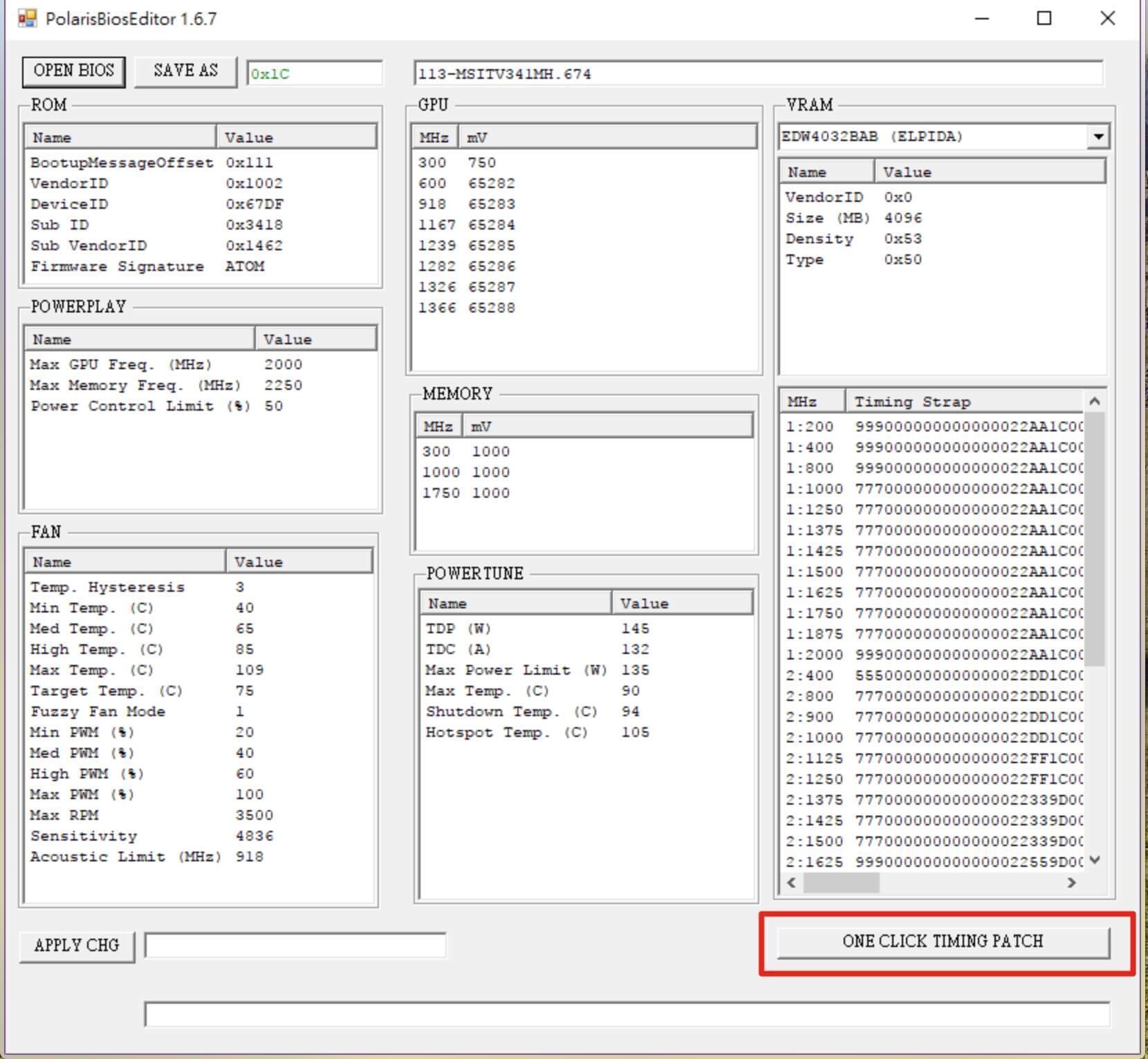Viewport: 1148px width, 1059px height.
Task: Select timing strap row 2:1500
Action: (x=933, y=842)
